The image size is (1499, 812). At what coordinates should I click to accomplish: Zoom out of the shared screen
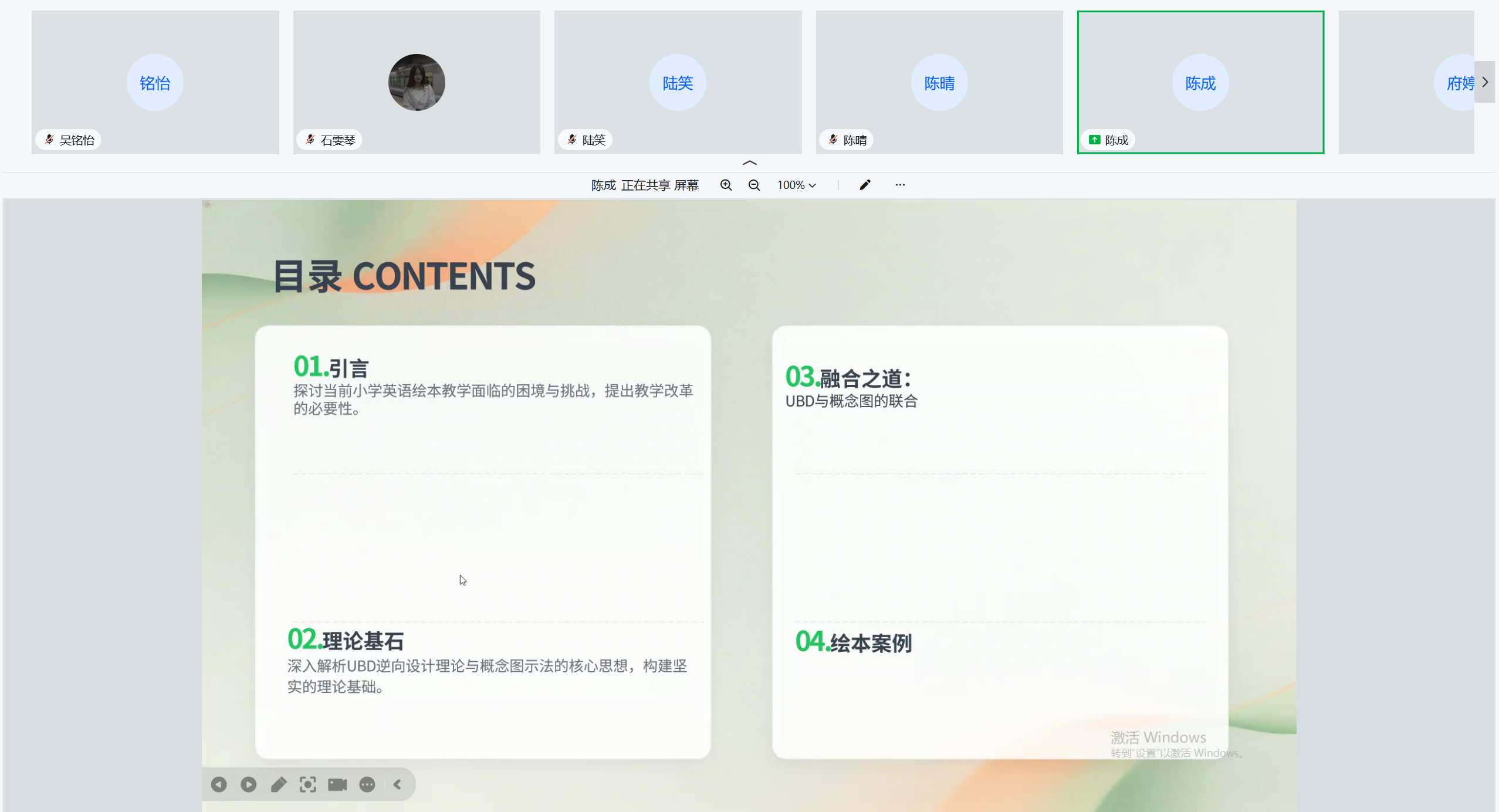click(754, 185)
